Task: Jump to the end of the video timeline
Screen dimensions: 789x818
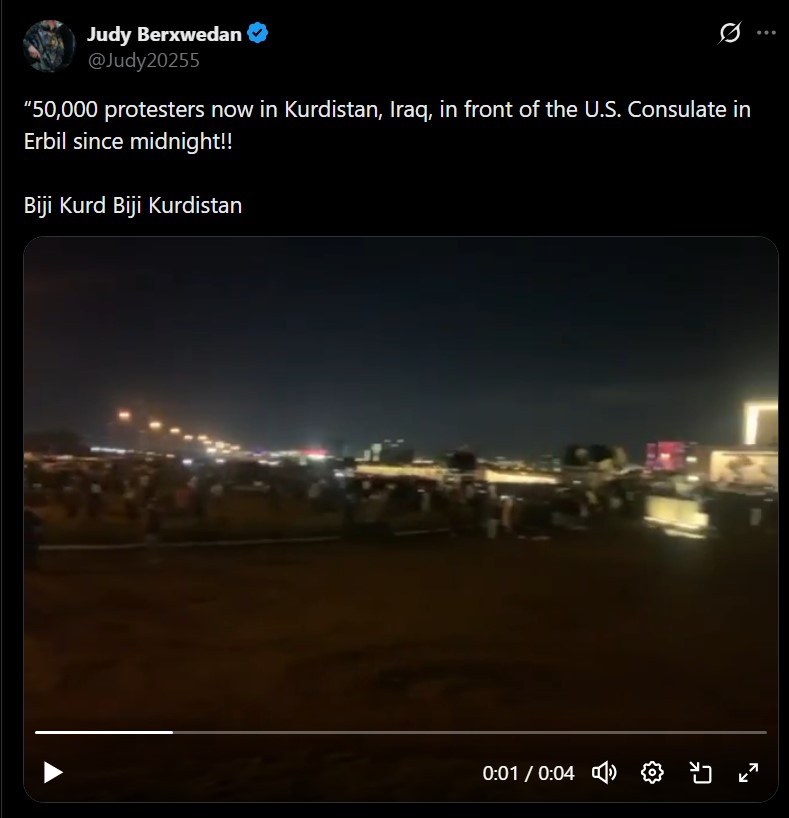Action: 764,732
